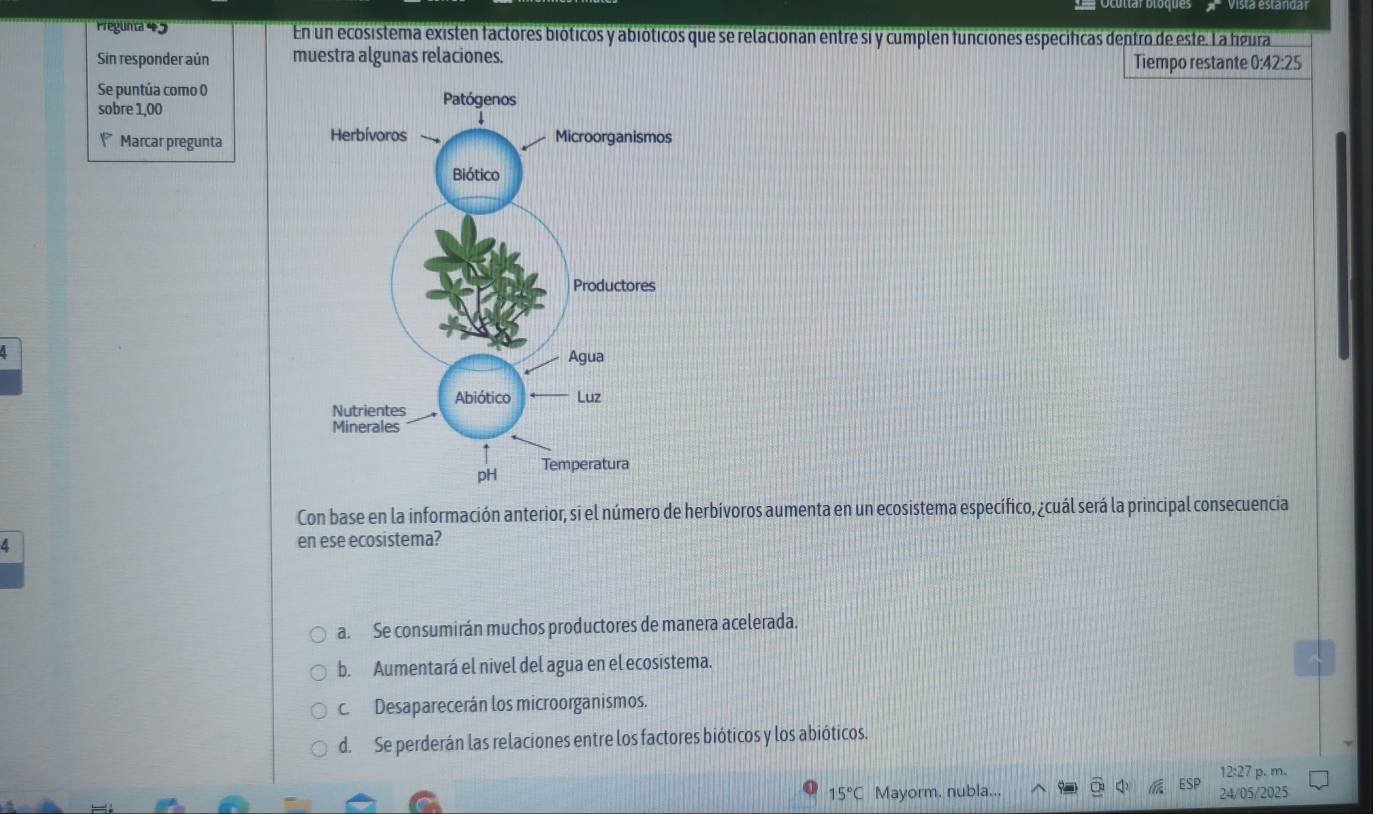Select option c about microorganismos disappearing

[x=318, y=710]
